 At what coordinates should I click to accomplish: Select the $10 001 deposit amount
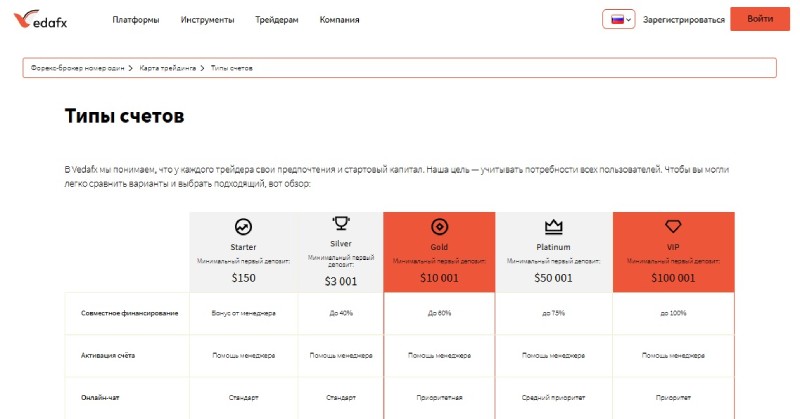pyautogui.click(x=439, y=278)
